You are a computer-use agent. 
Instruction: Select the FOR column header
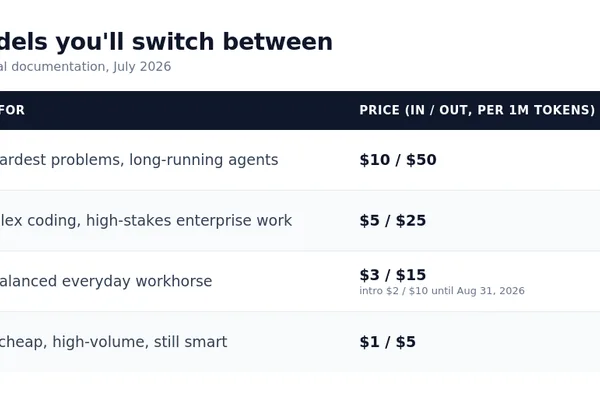click(12, 110)
